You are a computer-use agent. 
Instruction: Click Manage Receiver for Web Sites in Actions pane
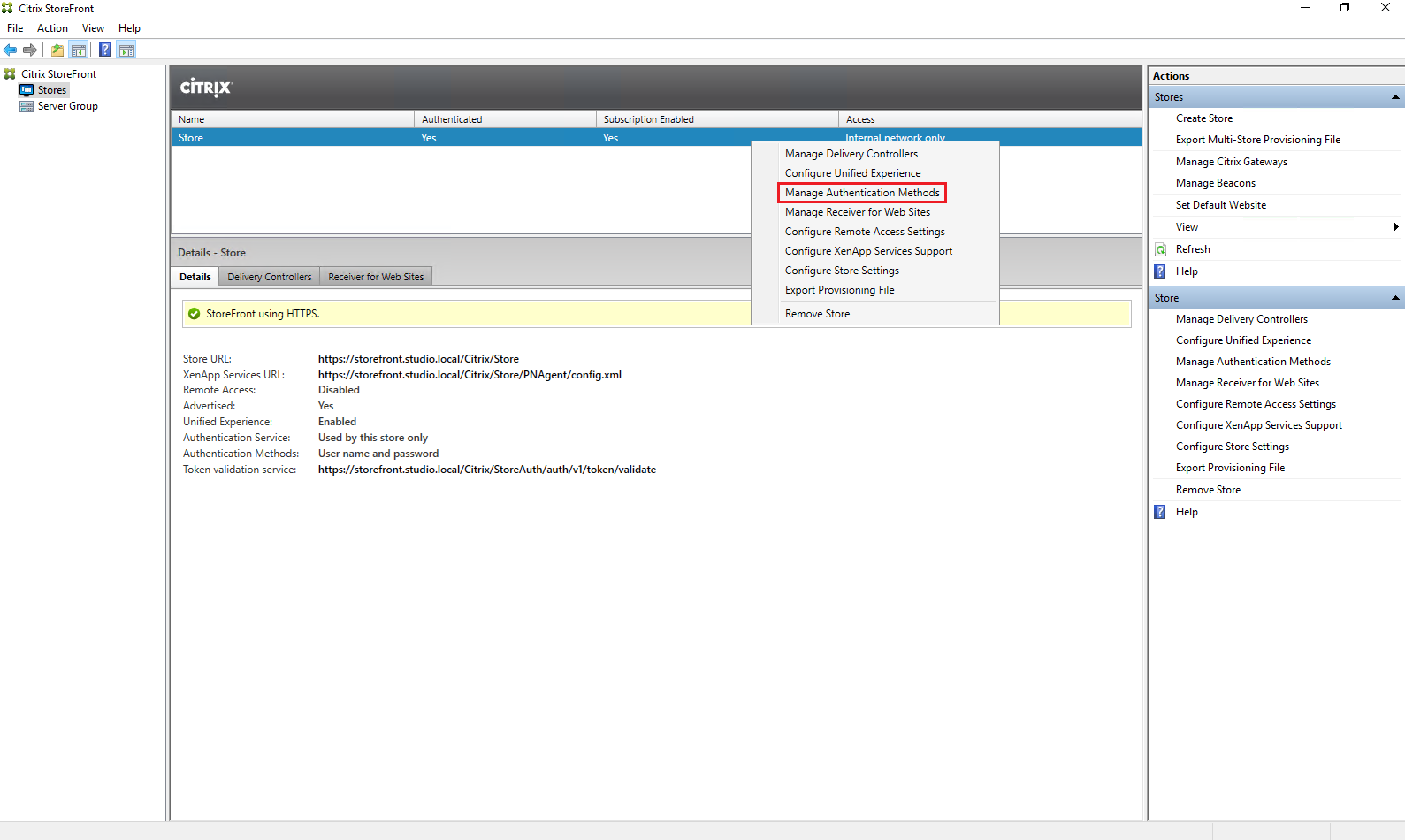point(1247,383)
